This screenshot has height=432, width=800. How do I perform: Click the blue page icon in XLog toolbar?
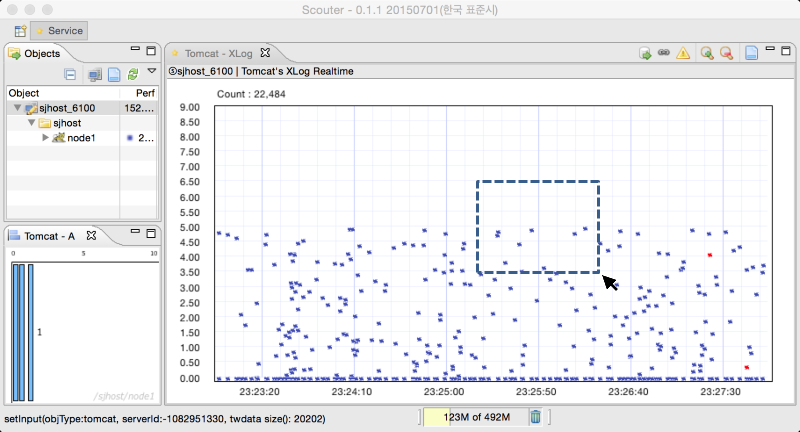click(x=751, y=53)
